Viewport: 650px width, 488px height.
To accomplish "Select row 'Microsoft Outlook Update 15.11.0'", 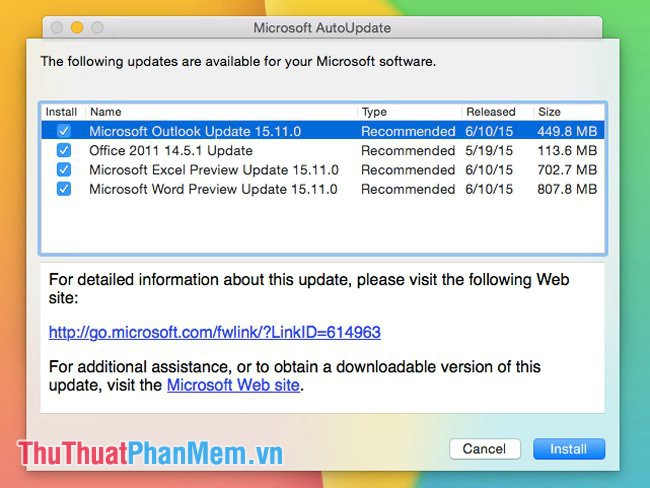I will (323, 131).
